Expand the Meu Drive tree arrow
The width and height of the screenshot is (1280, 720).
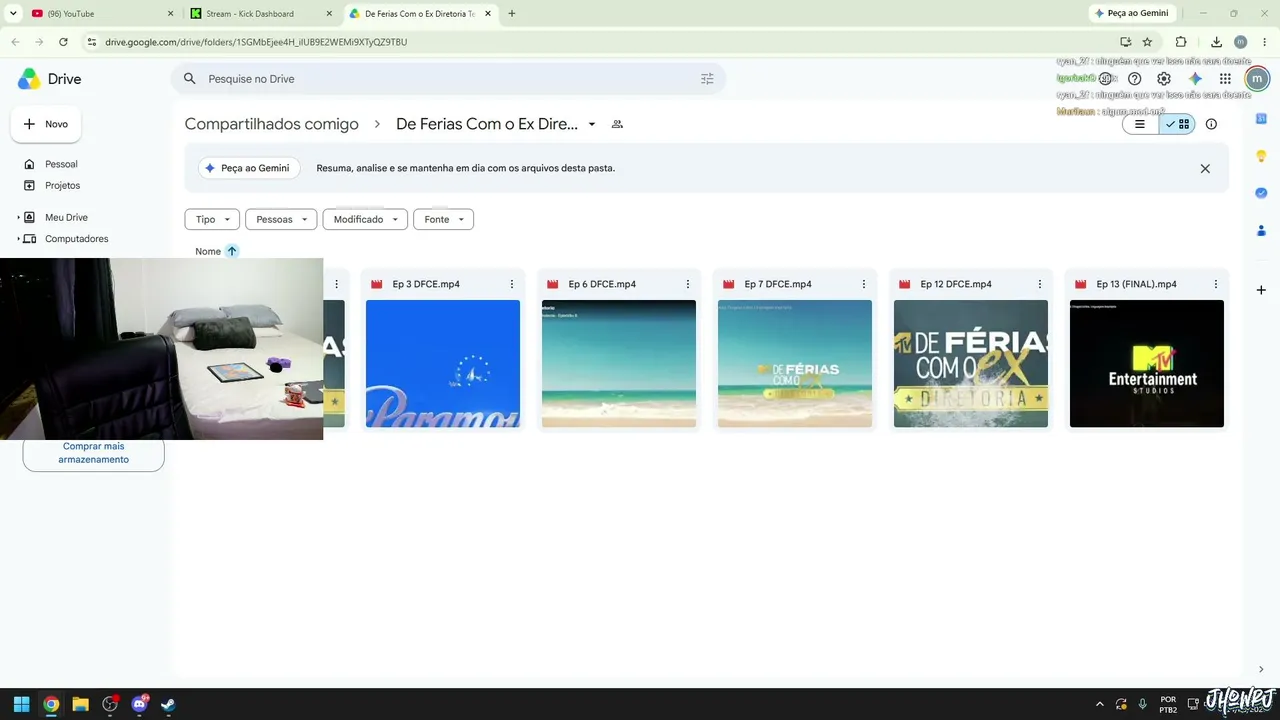tap(18, 217)
